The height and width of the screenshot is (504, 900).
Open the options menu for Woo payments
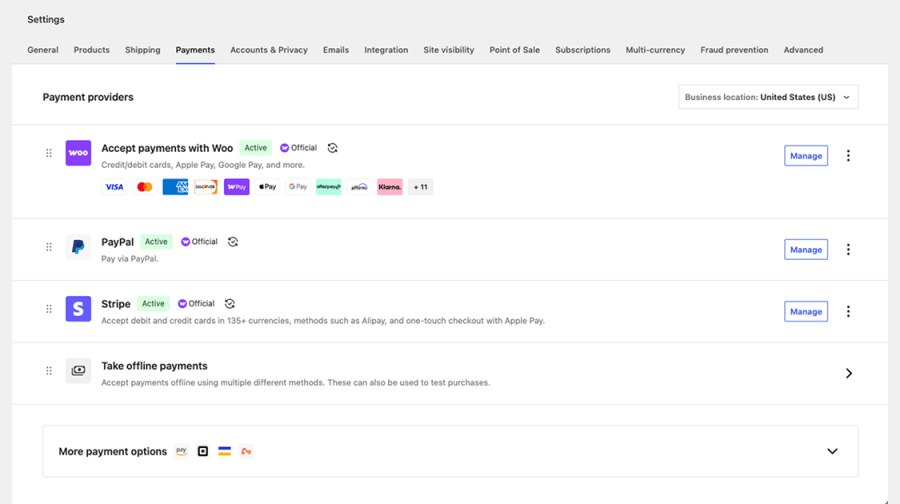coord(848,156)
